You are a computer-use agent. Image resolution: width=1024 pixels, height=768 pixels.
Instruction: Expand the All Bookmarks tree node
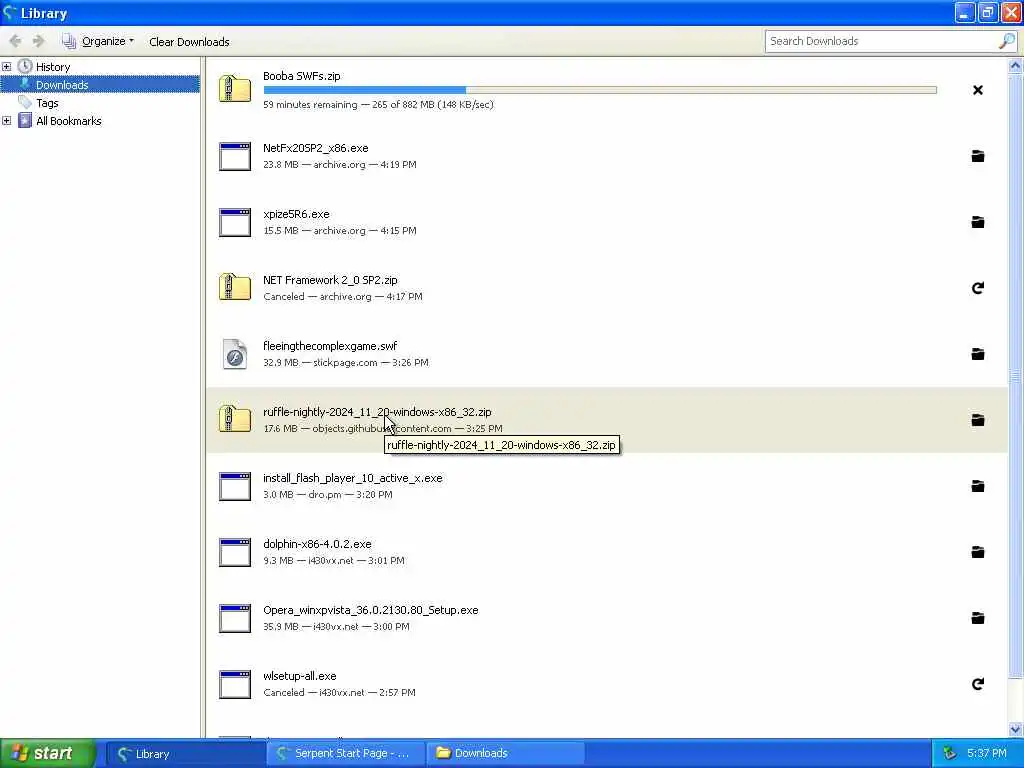click(x=7, y=121)
